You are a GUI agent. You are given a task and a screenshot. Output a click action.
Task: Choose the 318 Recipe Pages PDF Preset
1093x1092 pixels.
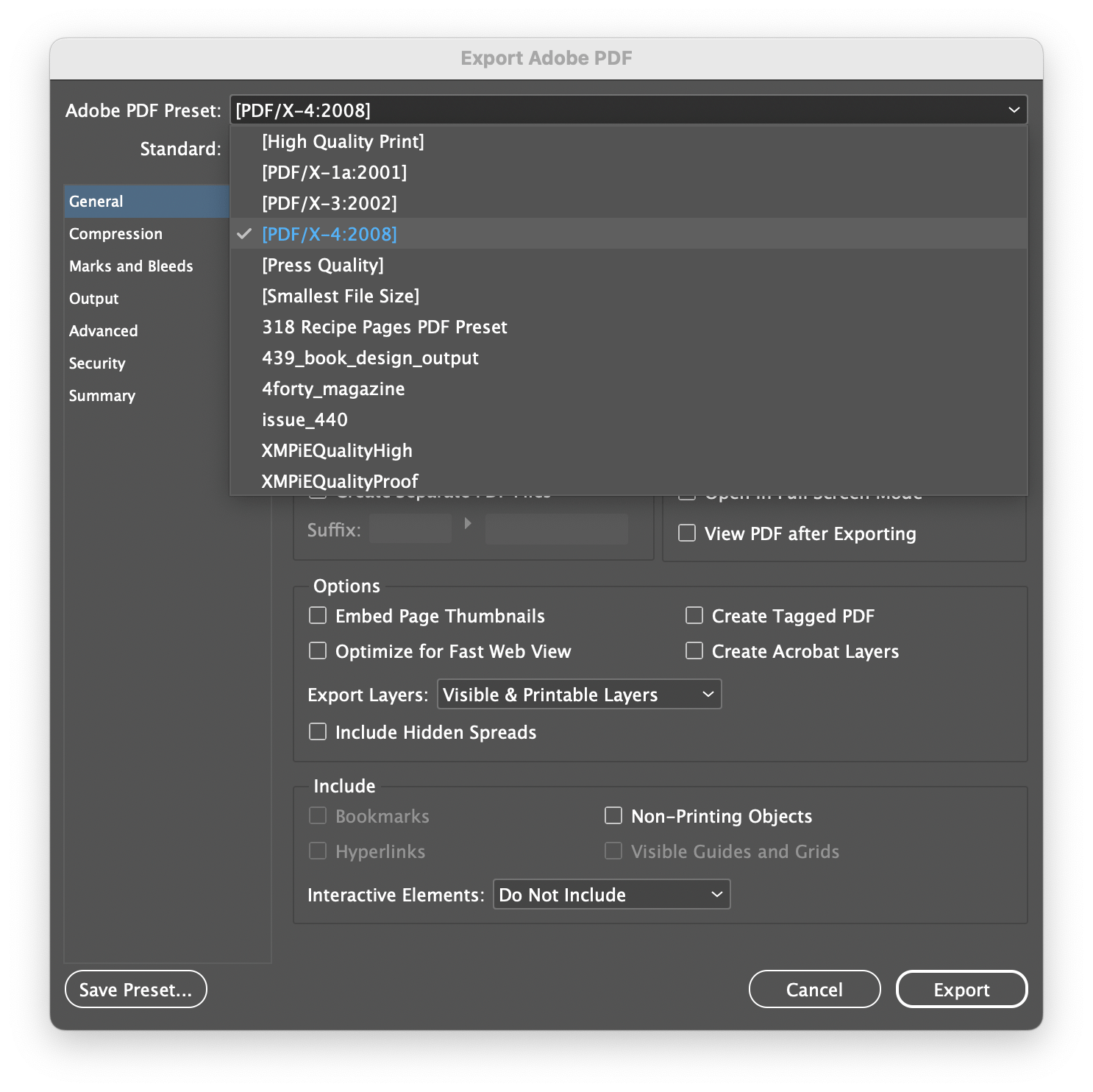385,327
